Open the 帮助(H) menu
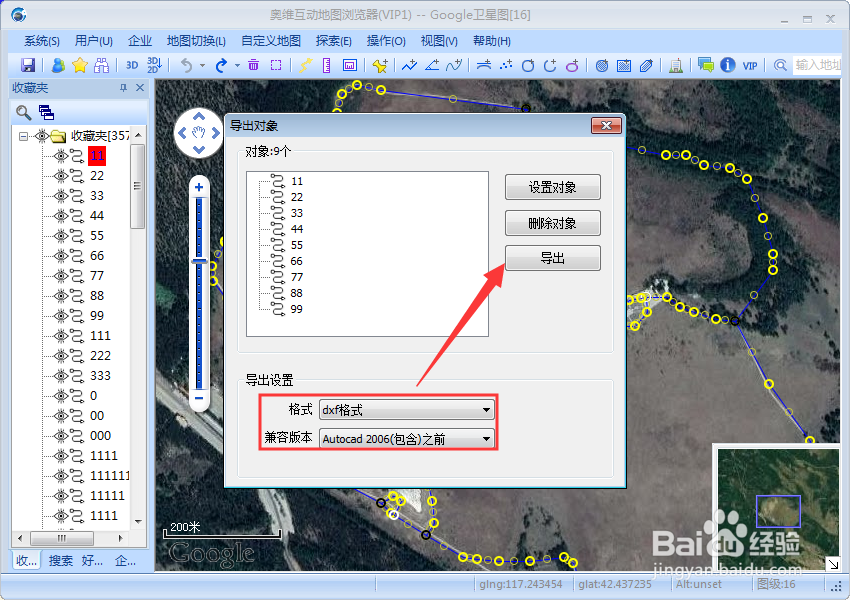This screenshot has width=850, height=600. coord(492,41)
